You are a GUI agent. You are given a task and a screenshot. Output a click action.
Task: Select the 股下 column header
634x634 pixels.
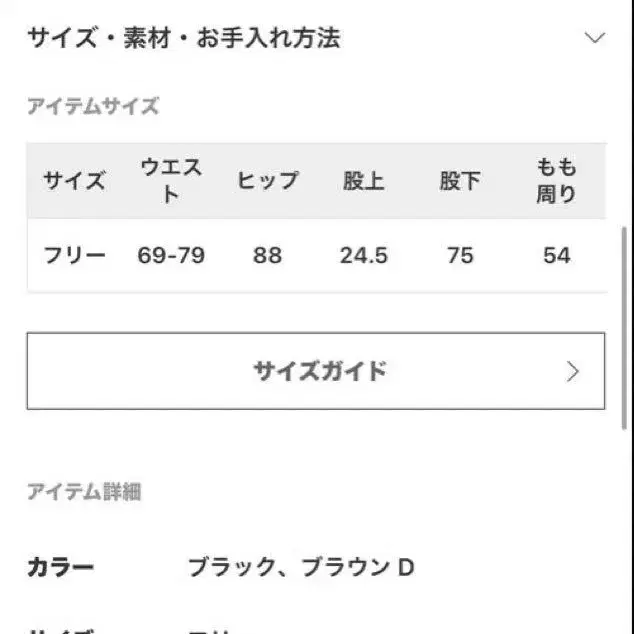[460, 181]
